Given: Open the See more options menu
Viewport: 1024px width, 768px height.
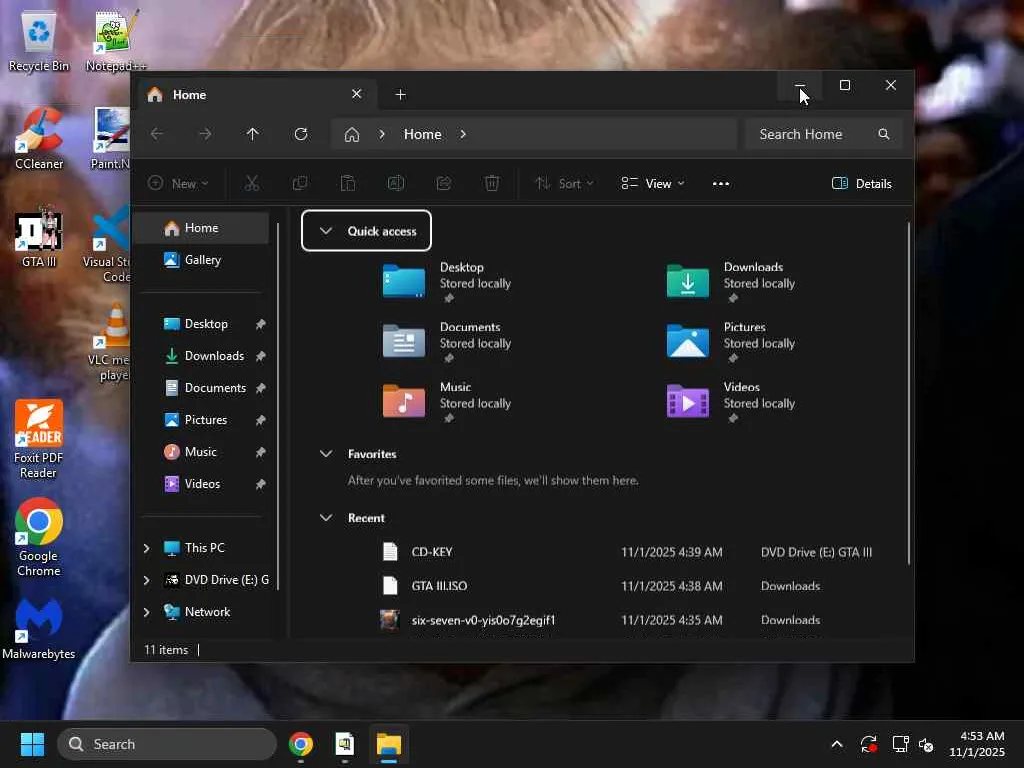Looking at the screenshot, I should pos(721,183).
